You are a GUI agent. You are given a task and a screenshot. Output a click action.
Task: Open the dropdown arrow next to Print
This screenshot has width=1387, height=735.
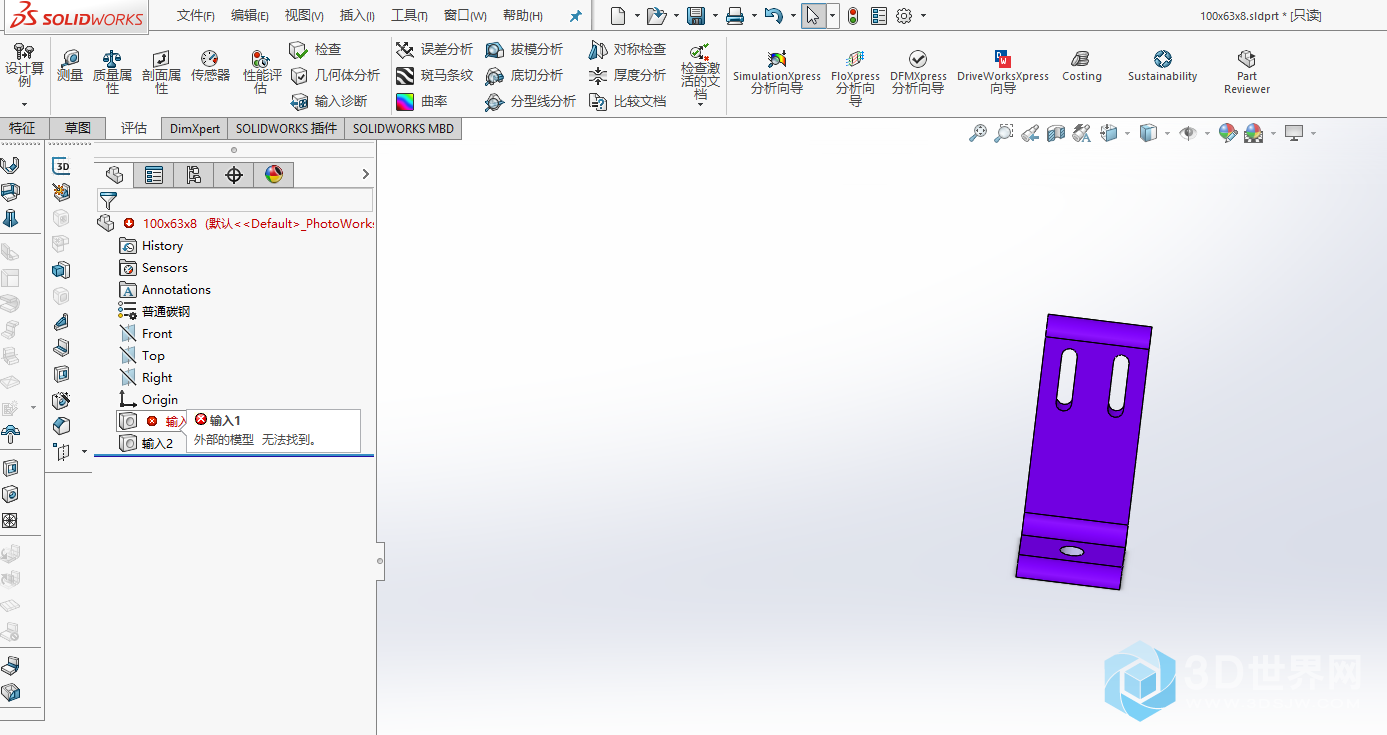click(x=753, y=16)
